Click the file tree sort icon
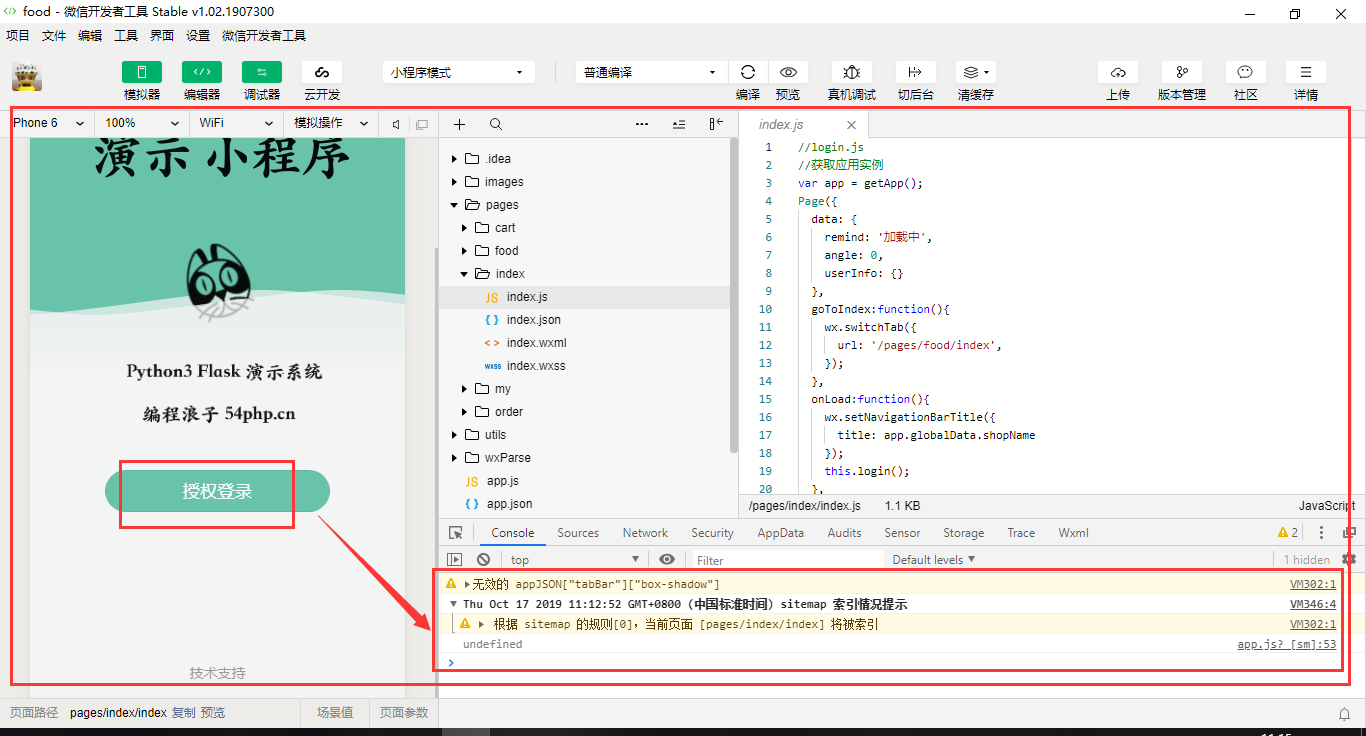 (679, 124)
